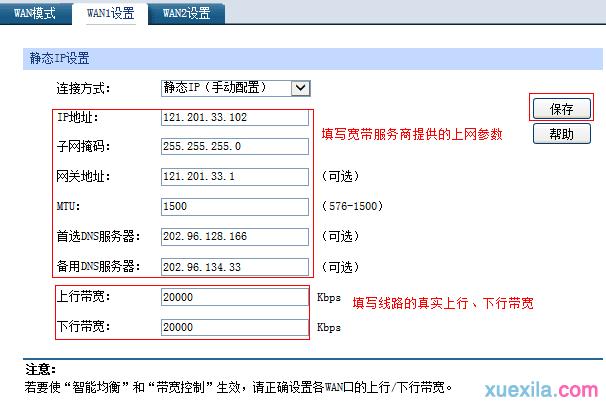Click the 连接方式 label
The image size is (606, 402).
coord(83,89)
